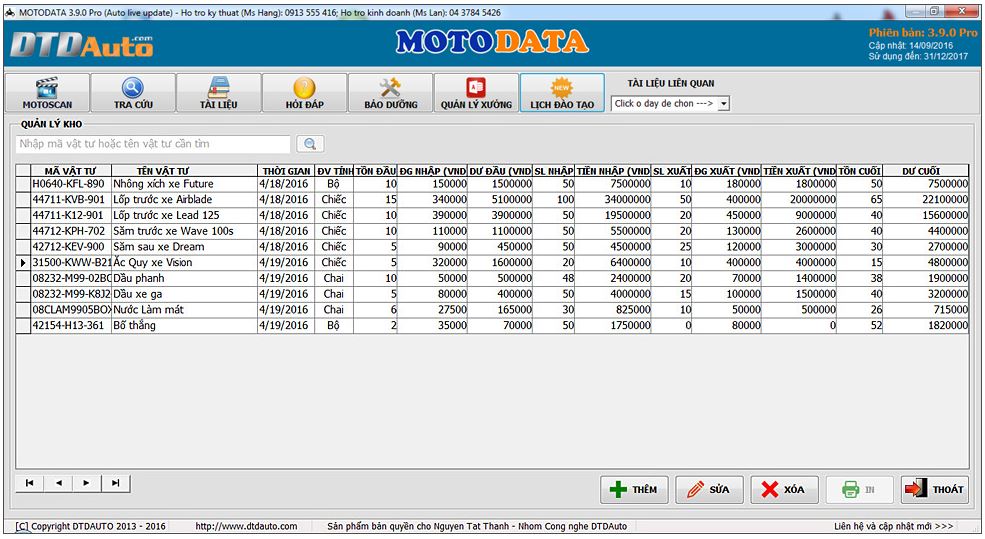Select the 'Dầu phanh' cell

coord(184,278)
